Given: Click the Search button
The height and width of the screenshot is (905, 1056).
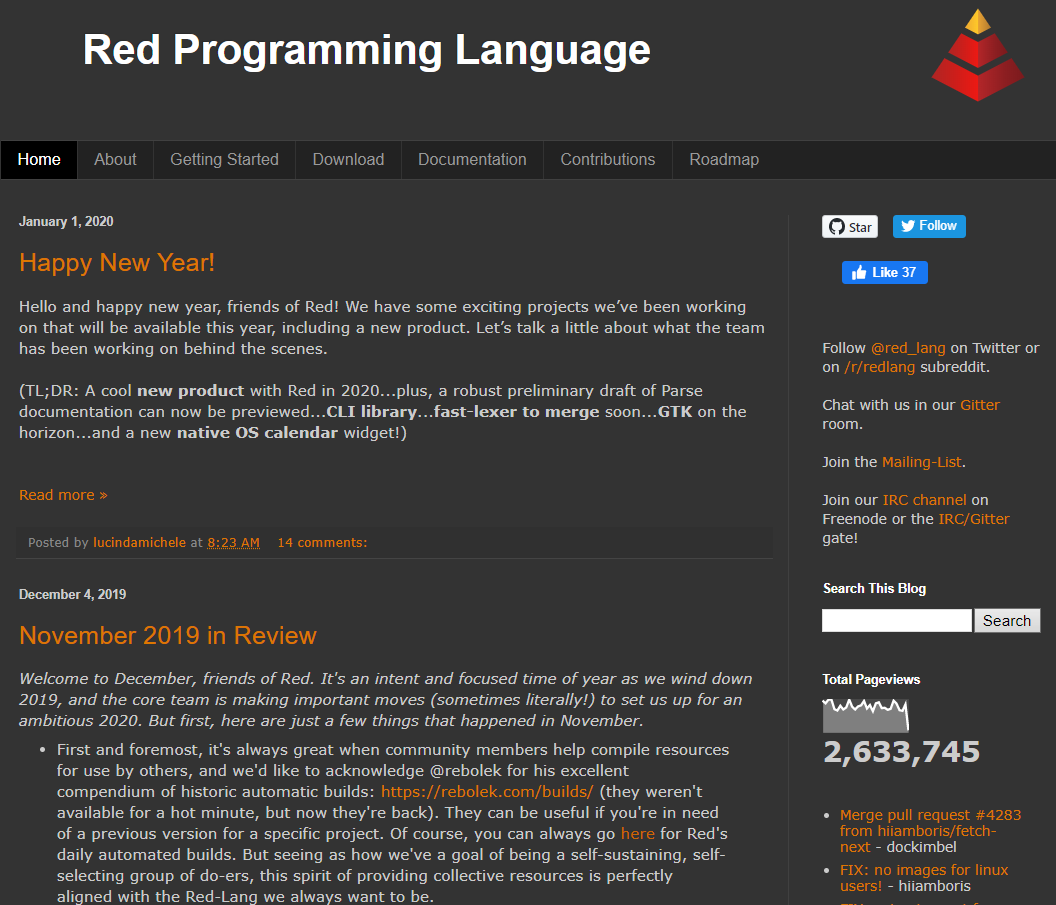Looking at the screenshot, I should 1007,620.
